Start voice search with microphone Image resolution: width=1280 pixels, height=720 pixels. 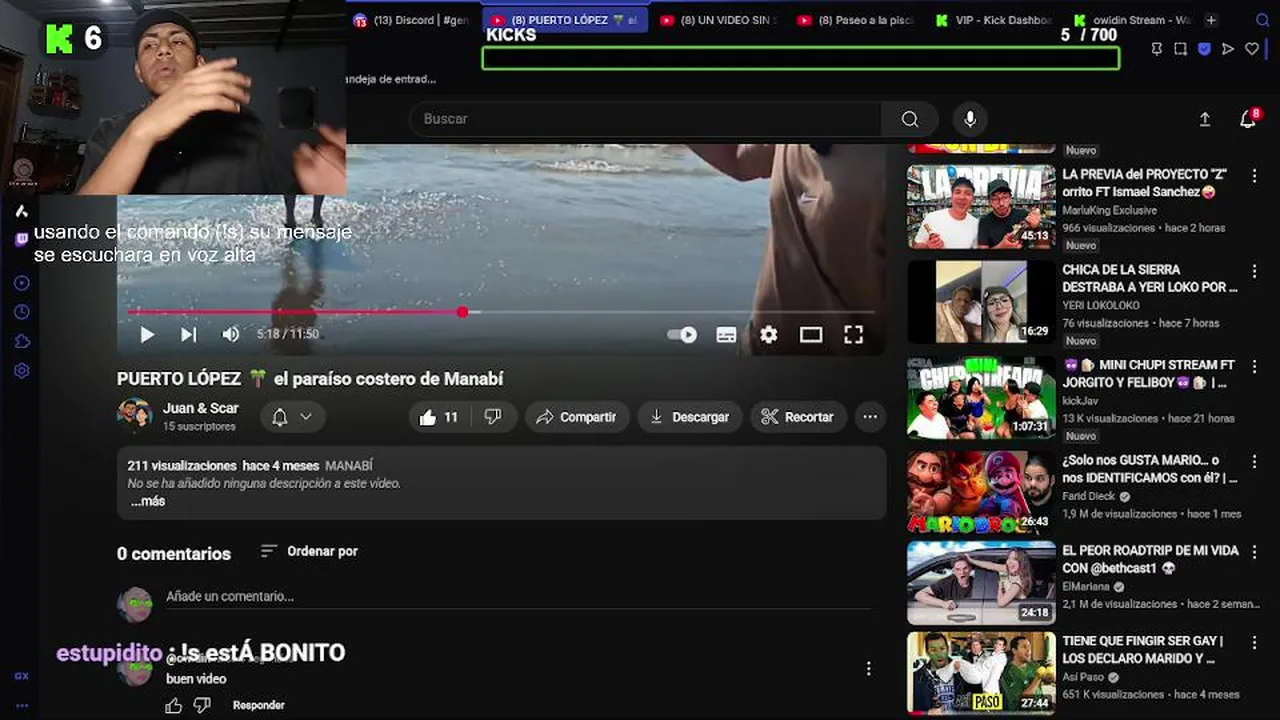(969, 119)
